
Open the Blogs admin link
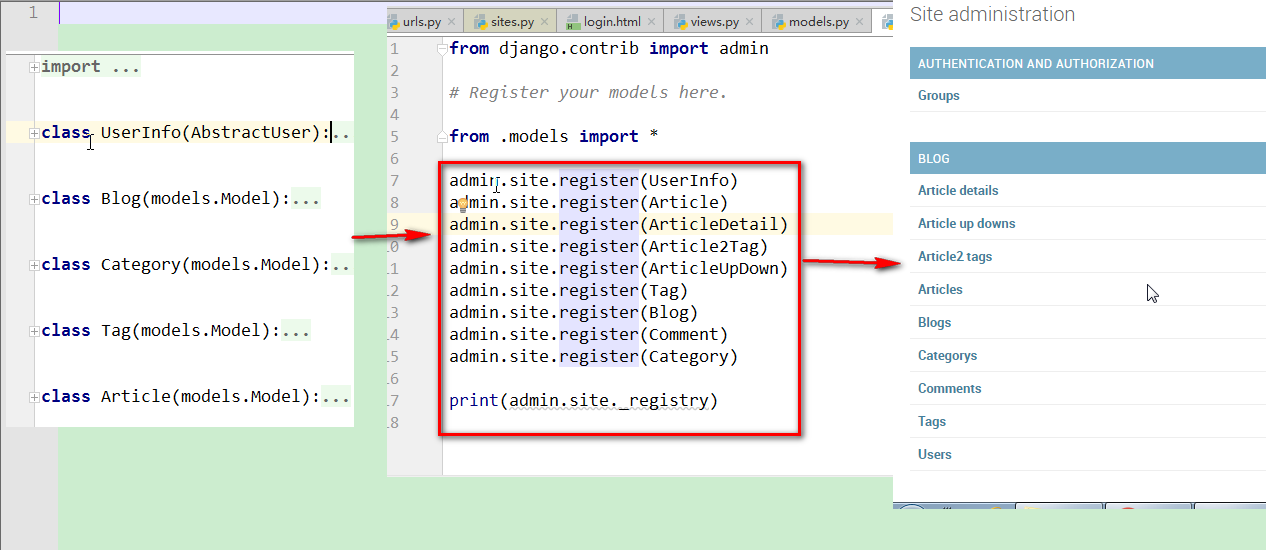934,323
